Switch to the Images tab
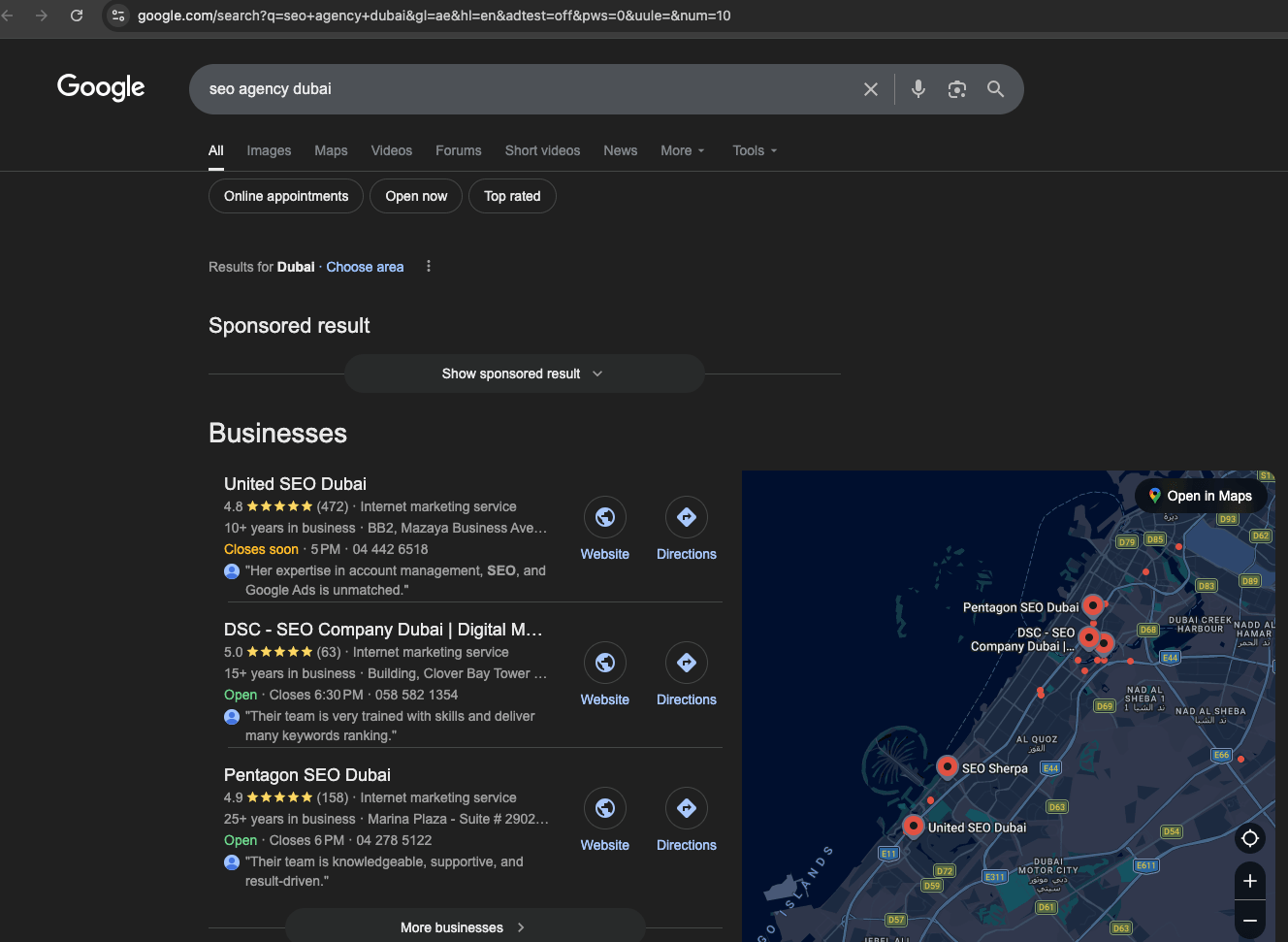This screenshot has width=1288, height=942. point(269,150)
